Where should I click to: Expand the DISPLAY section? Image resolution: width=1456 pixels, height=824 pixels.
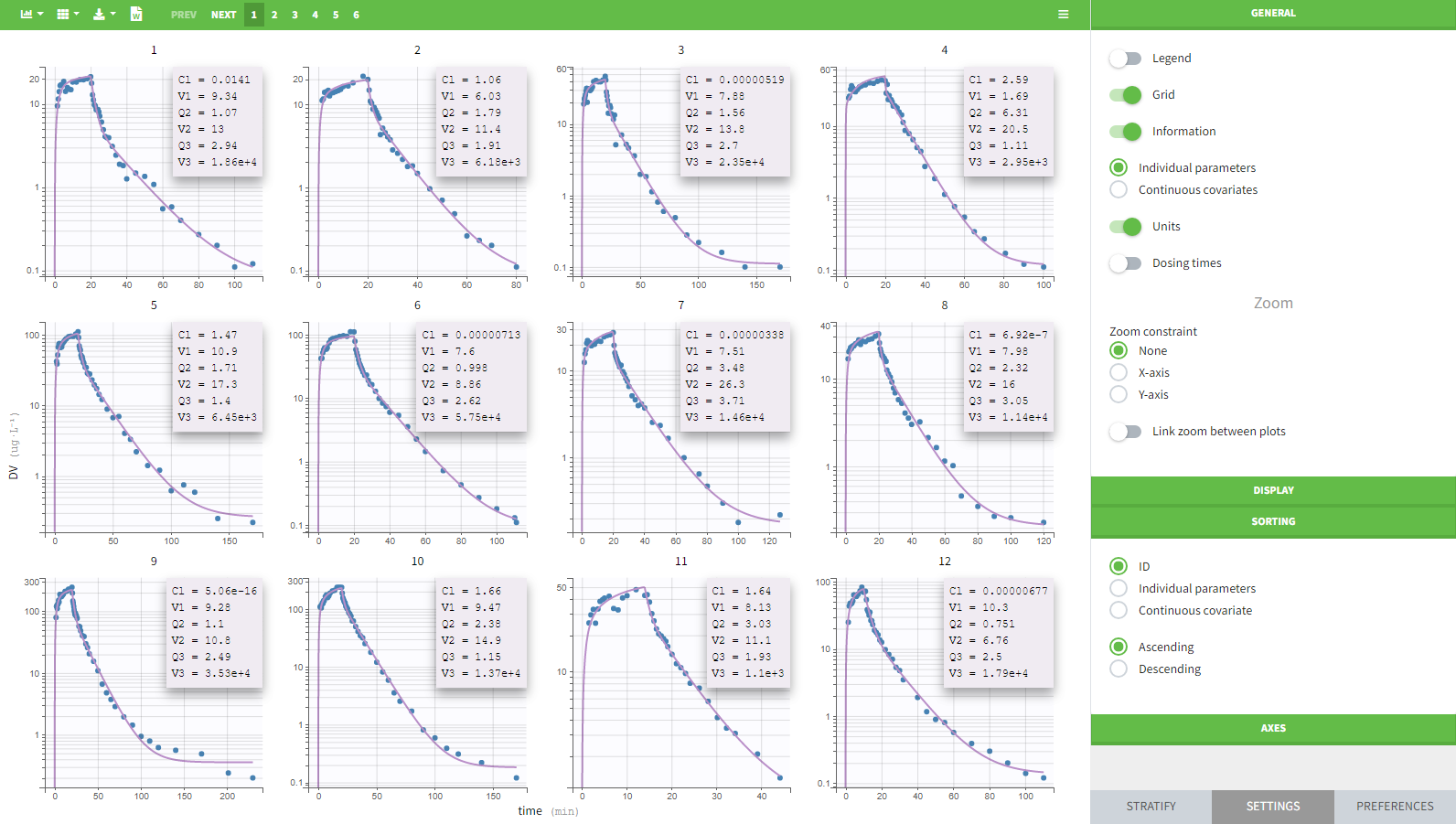click(1273, 491)
